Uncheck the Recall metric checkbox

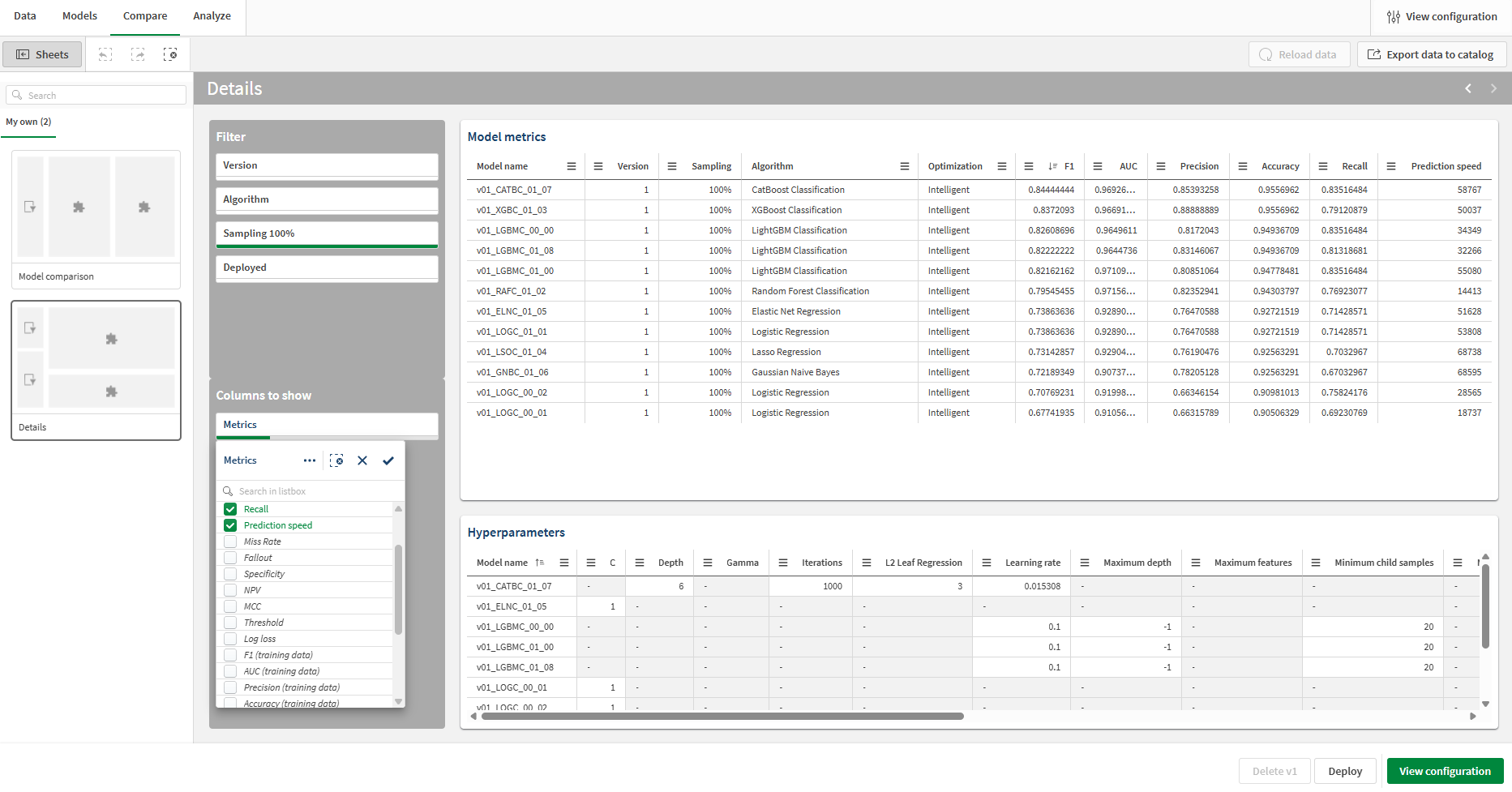(230, 508)
